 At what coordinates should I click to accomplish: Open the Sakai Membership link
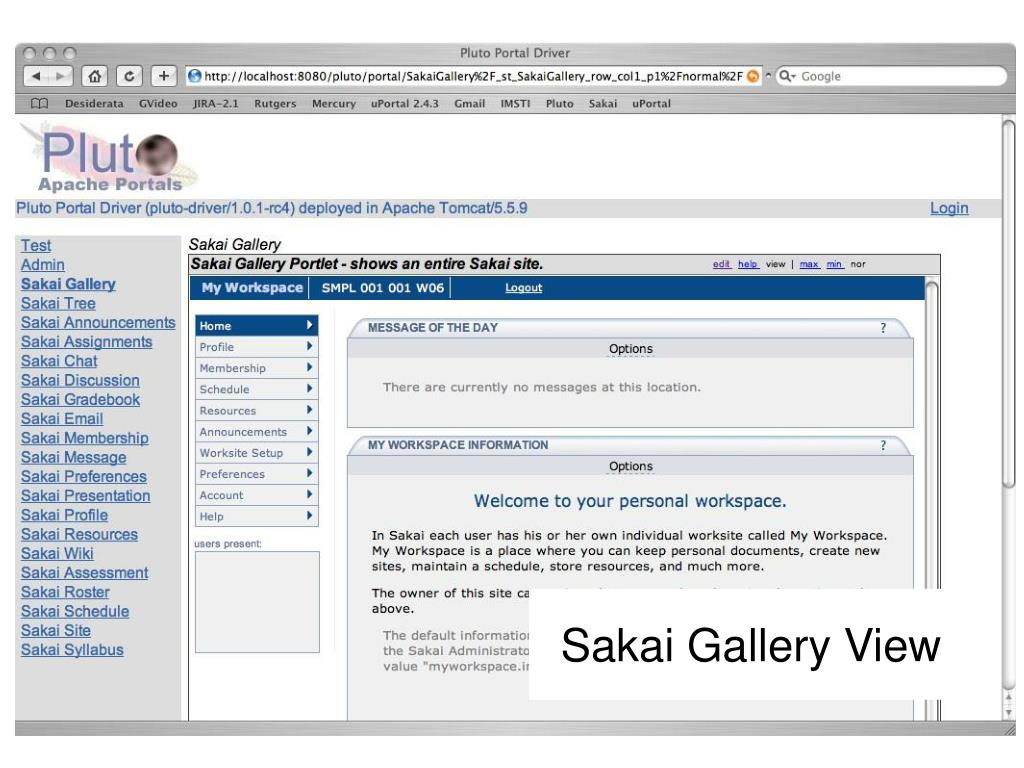(x=85, y=438)
